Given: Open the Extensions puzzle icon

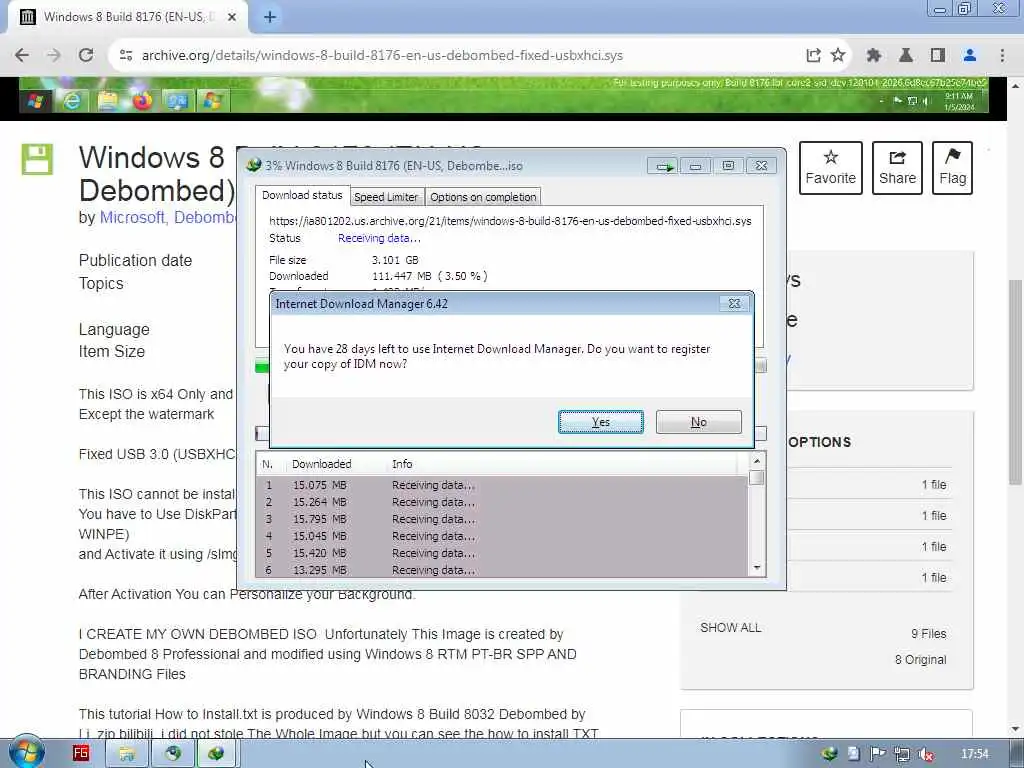Looking at the screenshot, I should point(874,56).
